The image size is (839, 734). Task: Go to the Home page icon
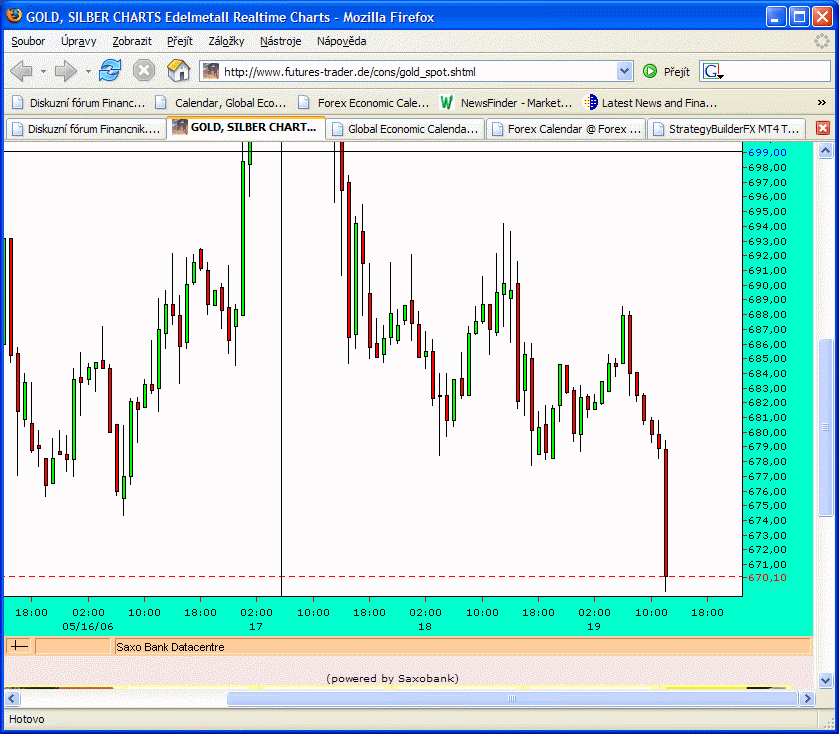point(179,71)
